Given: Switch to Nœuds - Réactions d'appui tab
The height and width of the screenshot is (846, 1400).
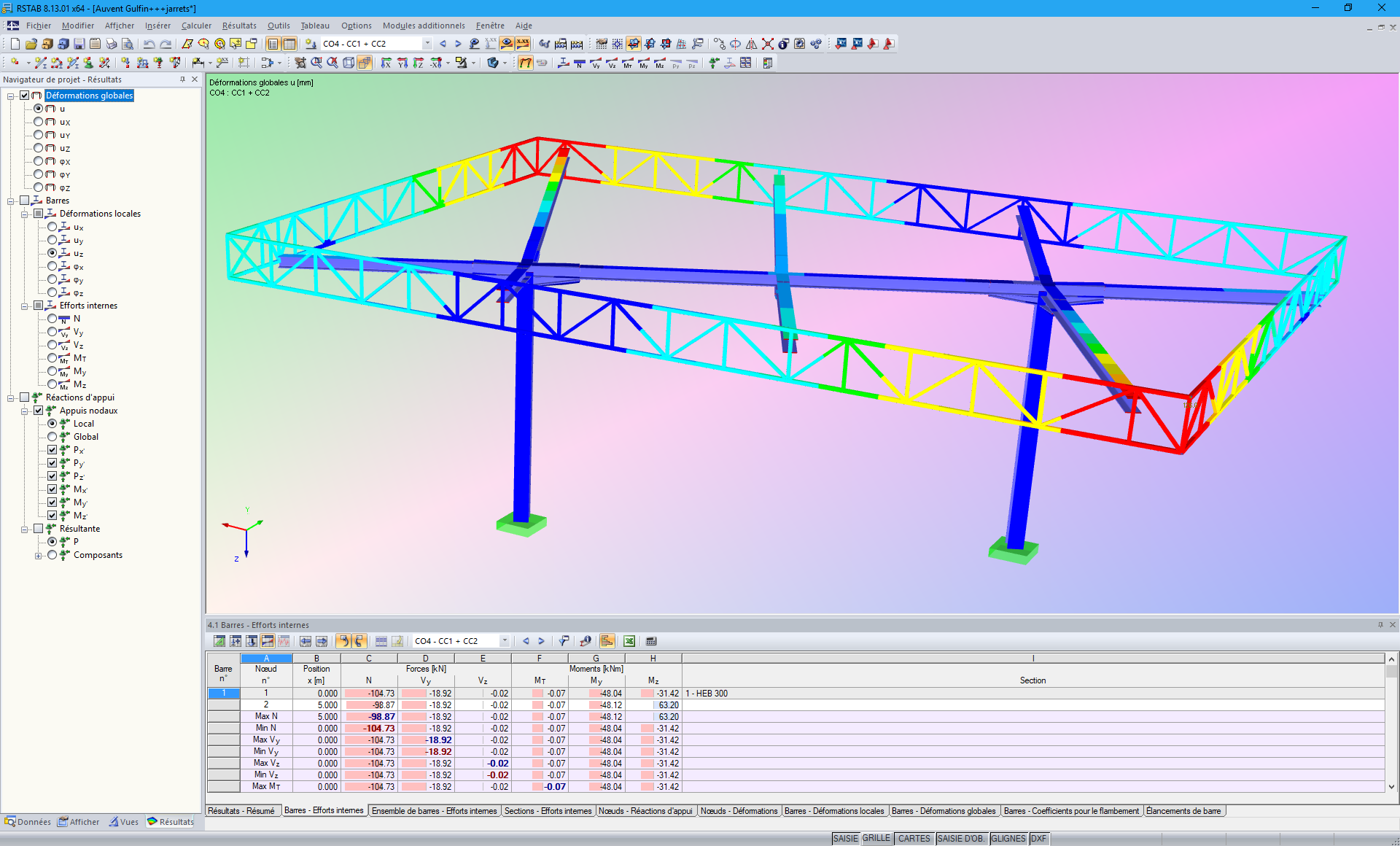Looking at the screenshot, I should tap(645, 811).
